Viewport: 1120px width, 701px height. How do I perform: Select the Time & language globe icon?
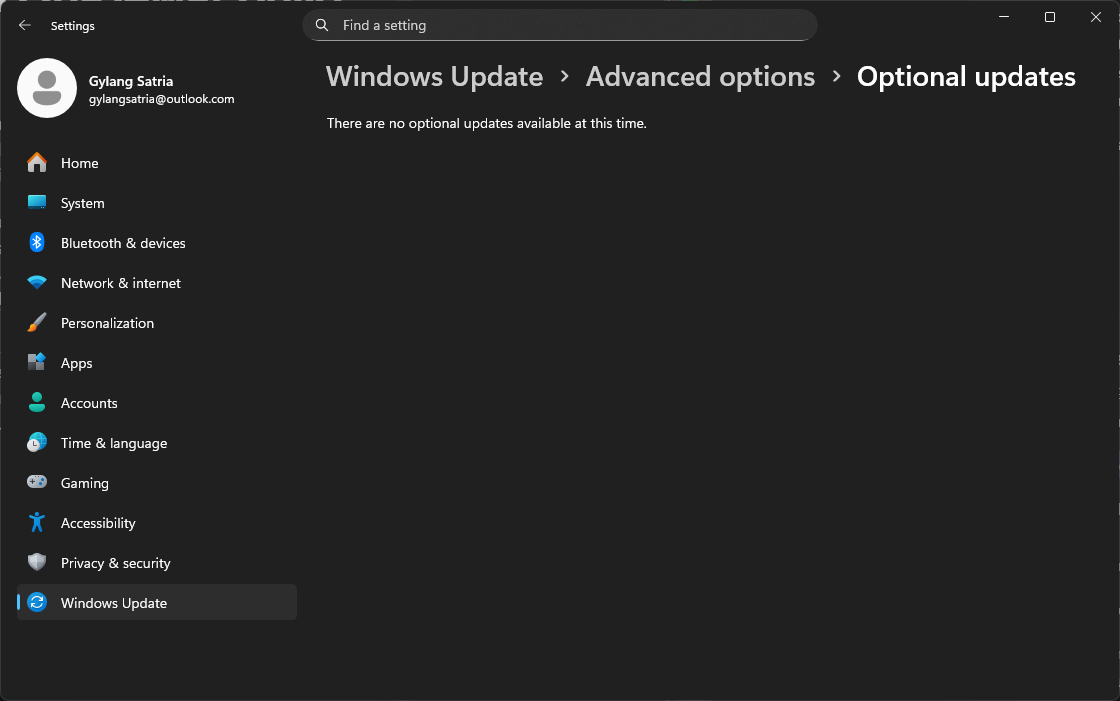(x=37, y=443)
